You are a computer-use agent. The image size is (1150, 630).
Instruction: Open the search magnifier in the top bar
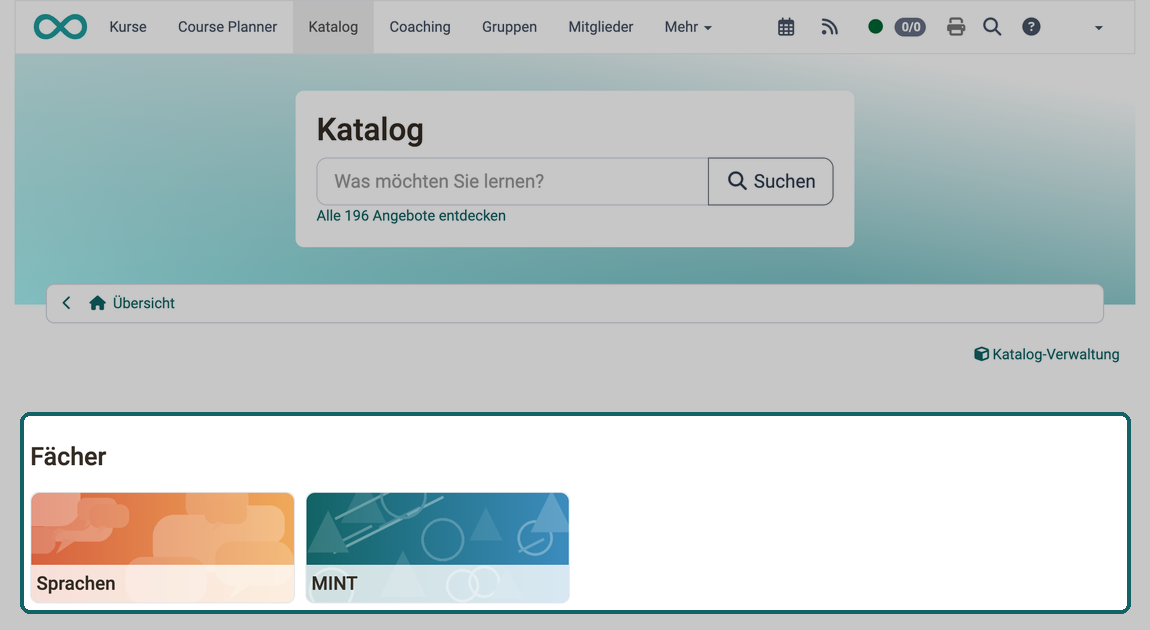click(x=992, y=27)
